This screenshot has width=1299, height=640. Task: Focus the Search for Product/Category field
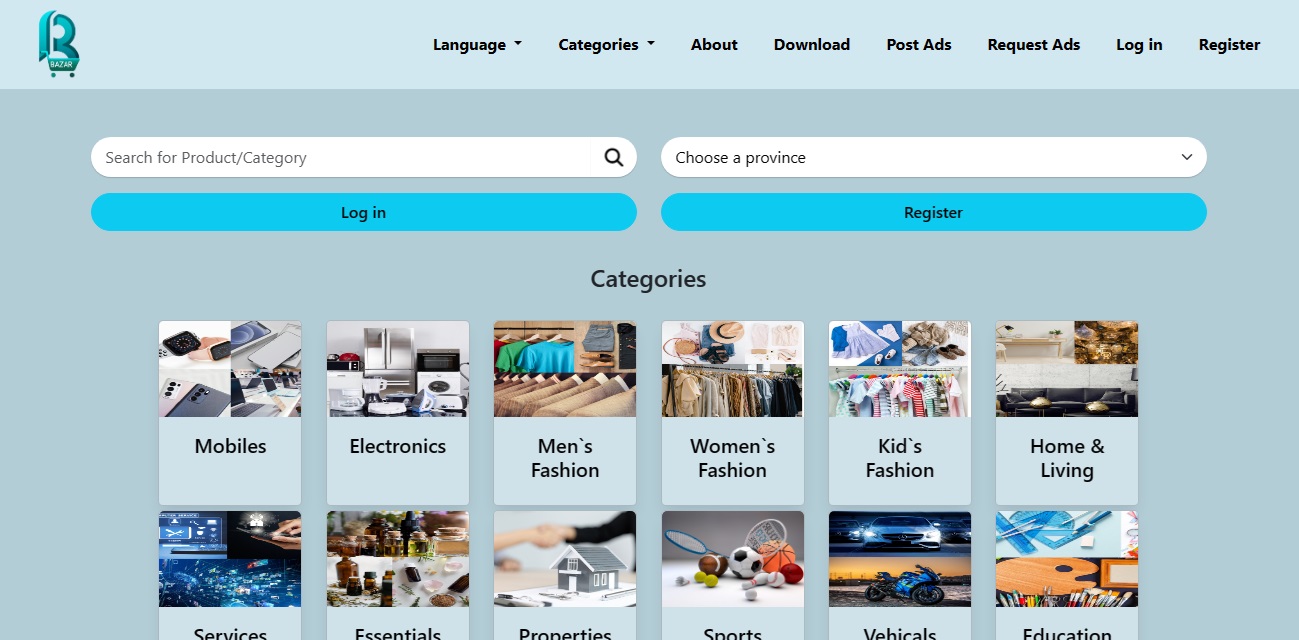[340, 157]
